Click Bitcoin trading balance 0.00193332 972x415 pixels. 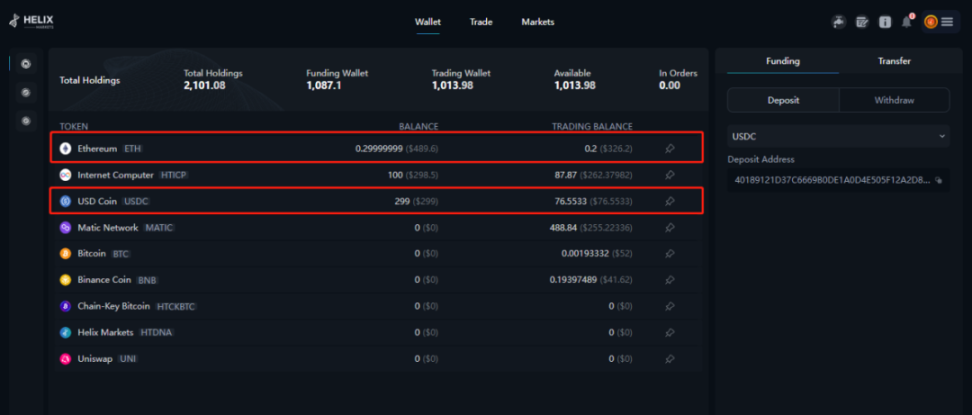pyautogui.click(x=586, y=254)
